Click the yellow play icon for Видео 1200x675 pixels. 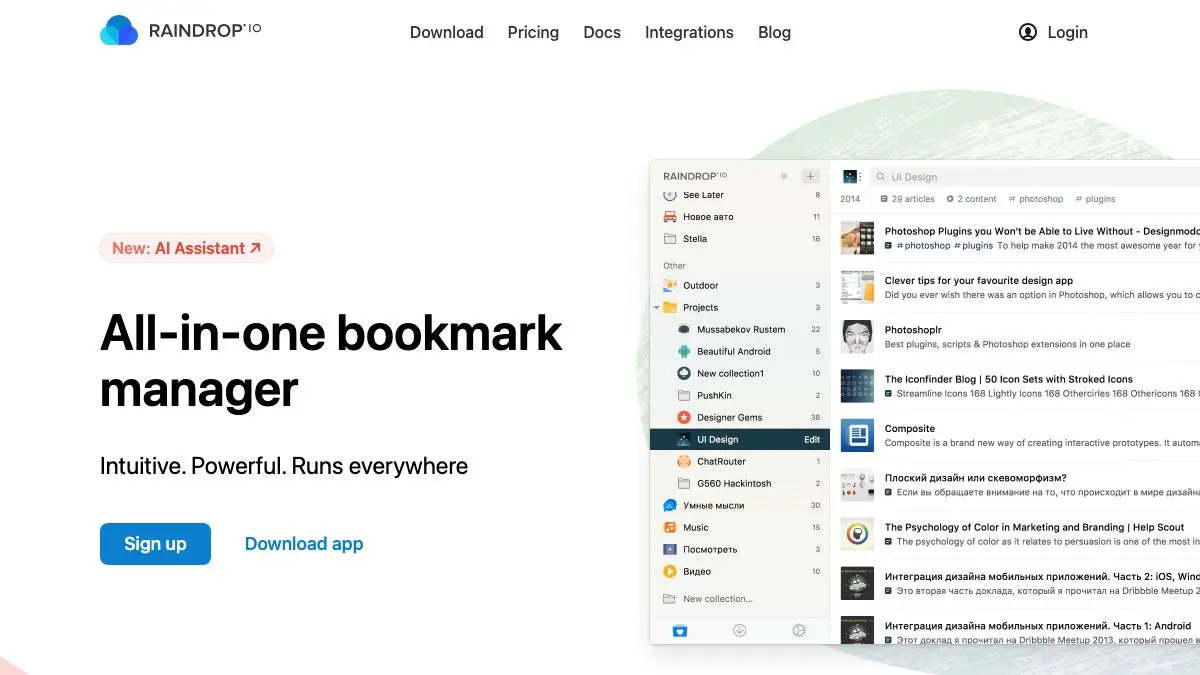coord(670,572)
